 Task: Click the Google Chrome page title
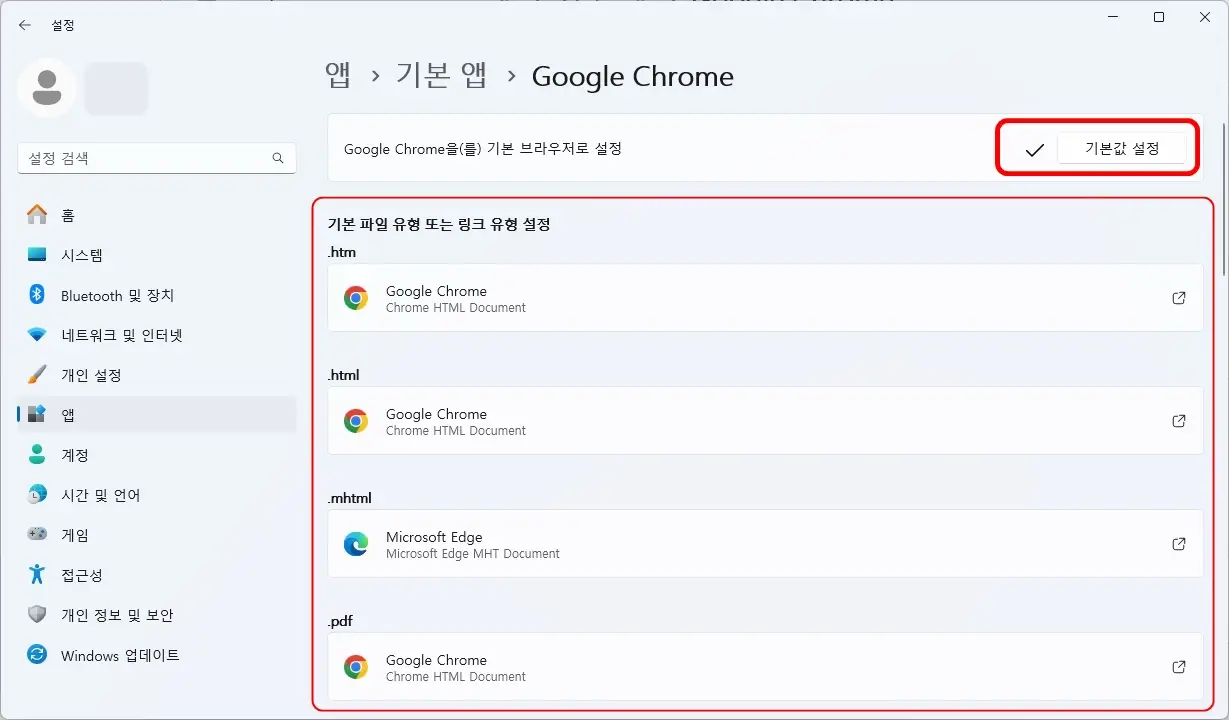coord(633,76)
